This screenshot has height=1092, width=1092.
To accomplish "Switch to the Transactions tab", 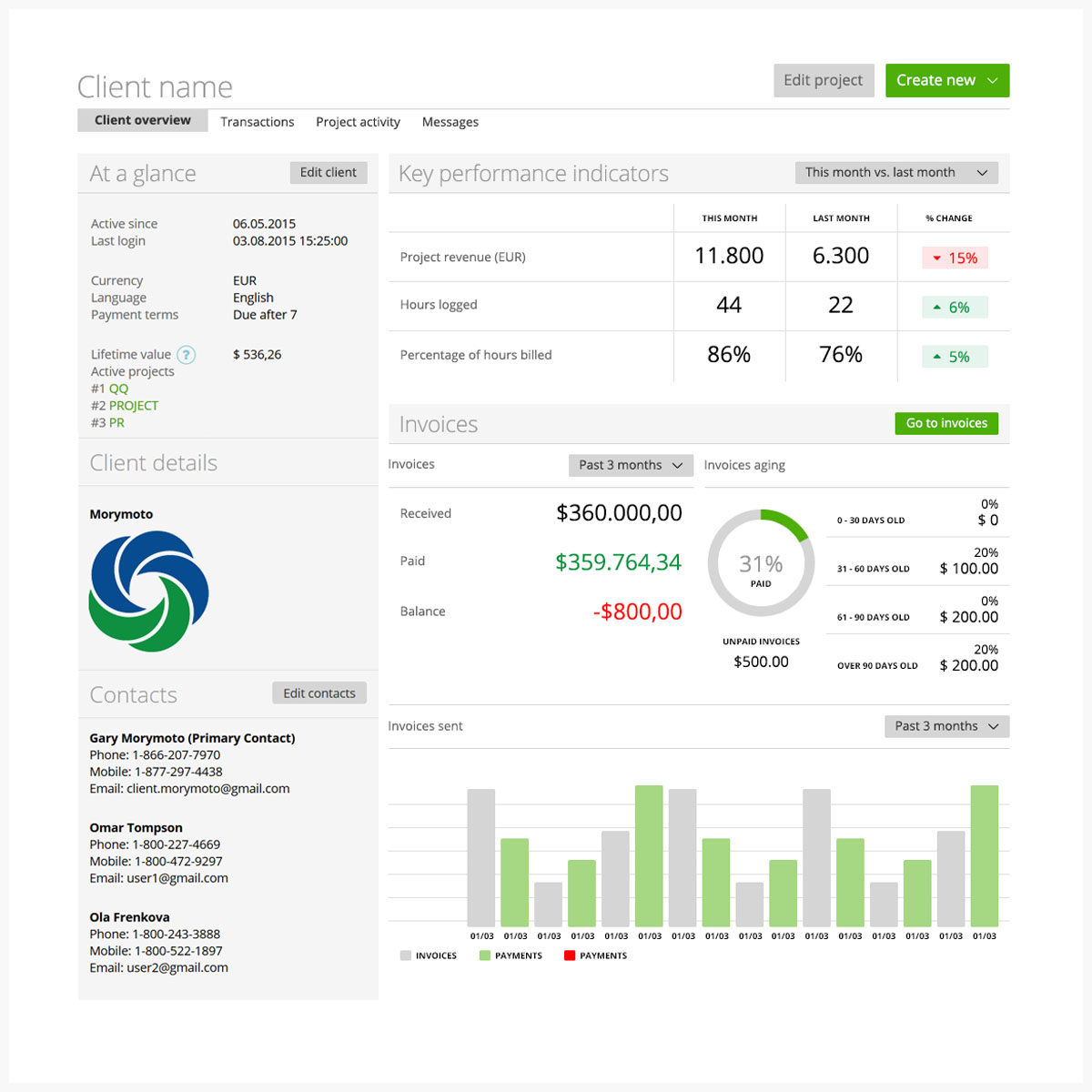I will click(x=257, y=122).
